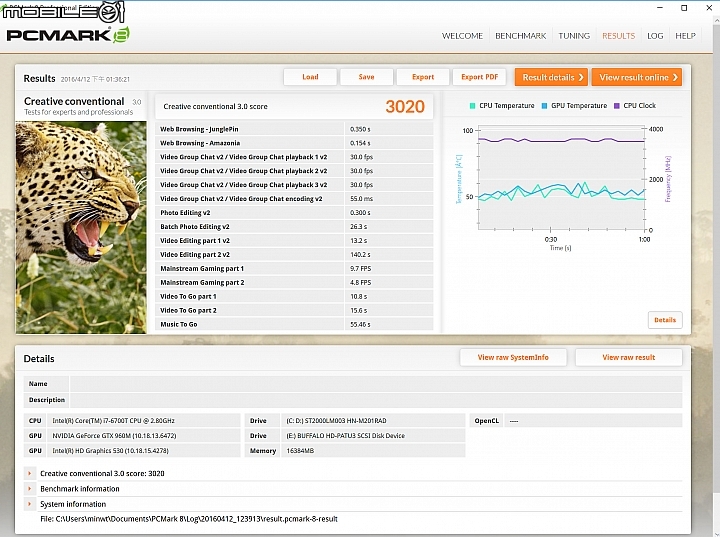Image resolution: width=720 pixels, height=537 pixels.
Task: Open the TUNING tab
Action: [x=574, y=36]
